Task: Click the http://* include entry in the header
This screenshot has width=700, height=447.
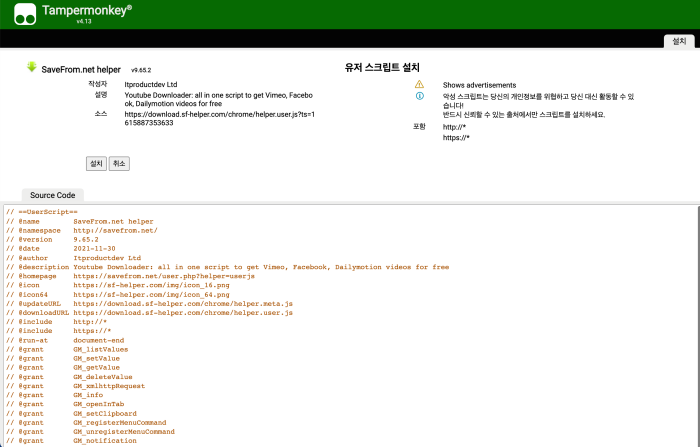Action: point(454,127)
